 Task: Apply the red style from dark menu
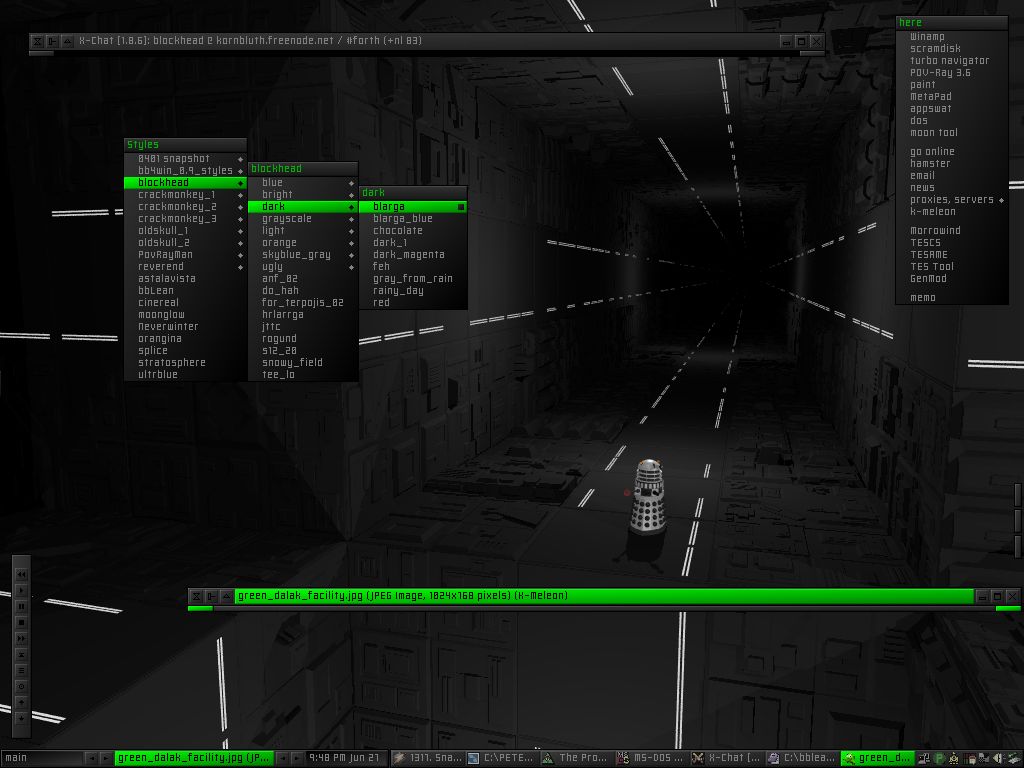pos(413,302)
